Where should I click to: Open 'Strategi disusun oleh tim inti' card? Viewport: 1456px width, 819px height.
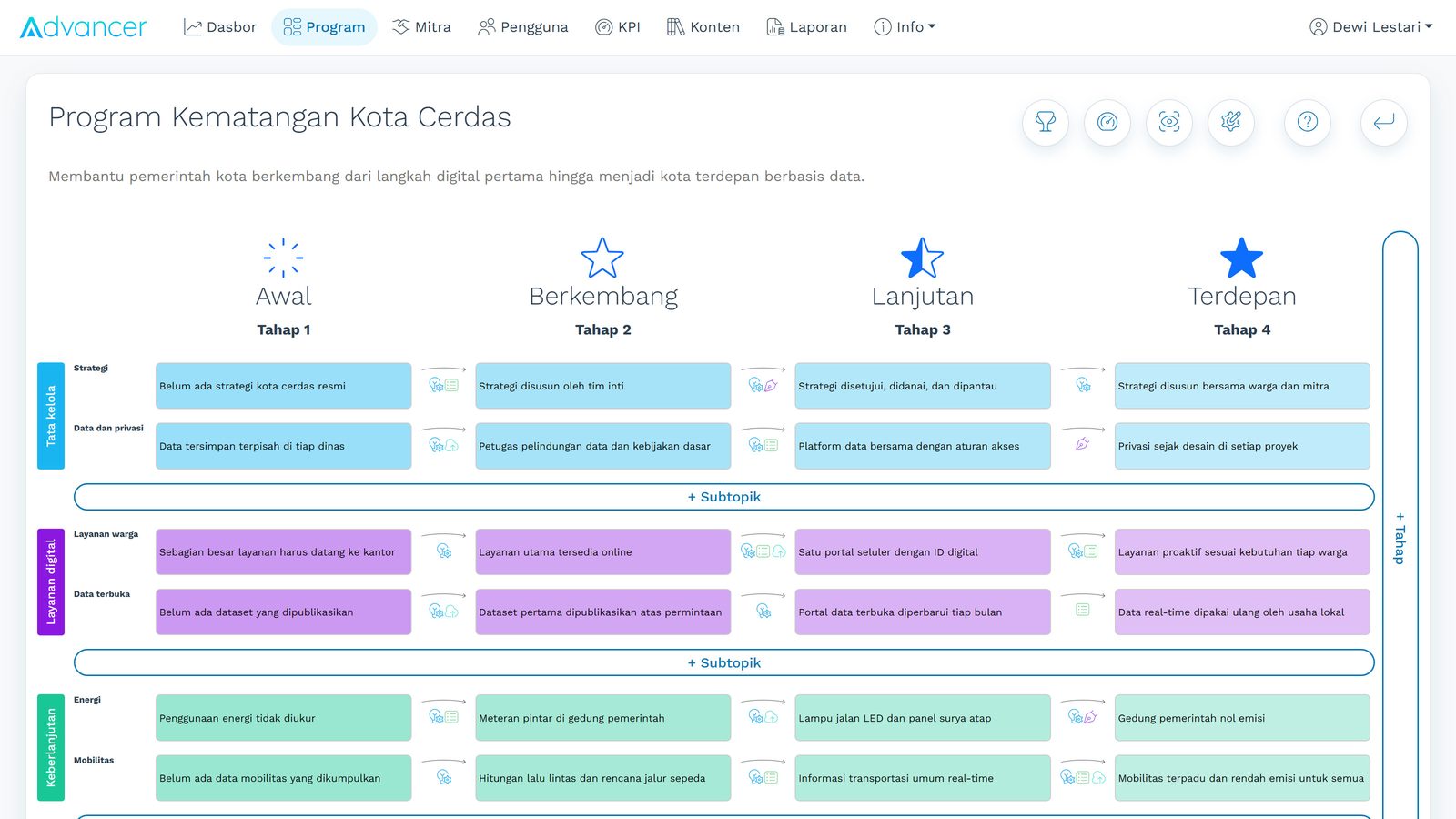603,386
